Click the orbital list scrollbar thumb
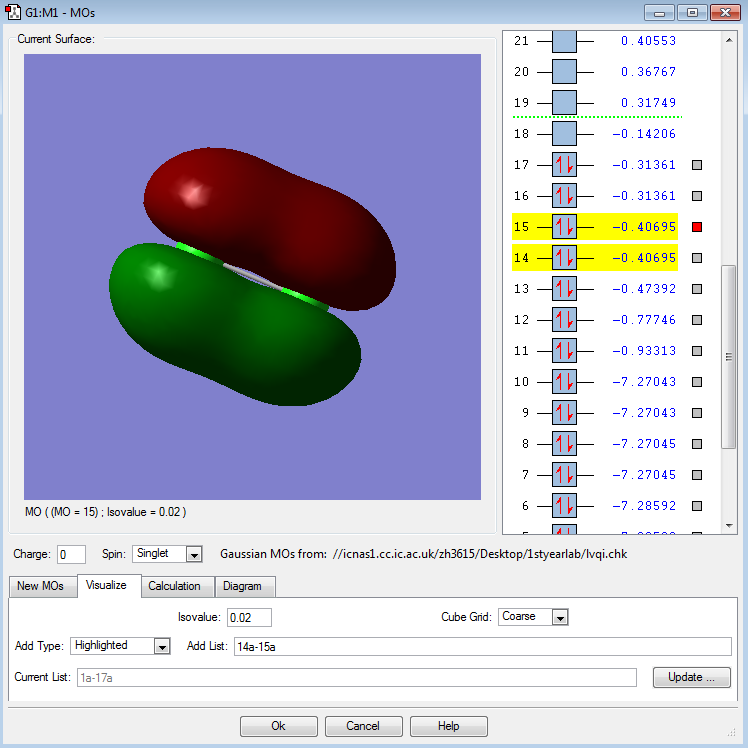 click(728, 357)
